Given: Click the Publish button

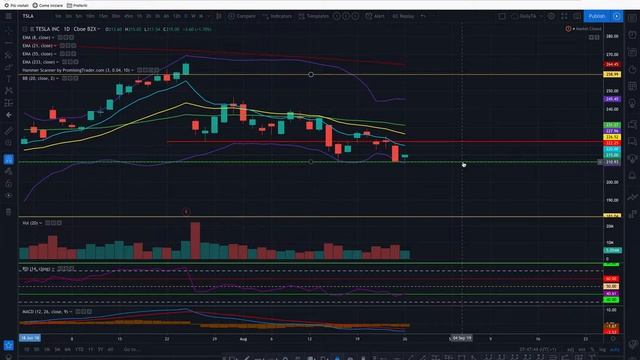Looking at the screenshot, I should coord(596,16).
